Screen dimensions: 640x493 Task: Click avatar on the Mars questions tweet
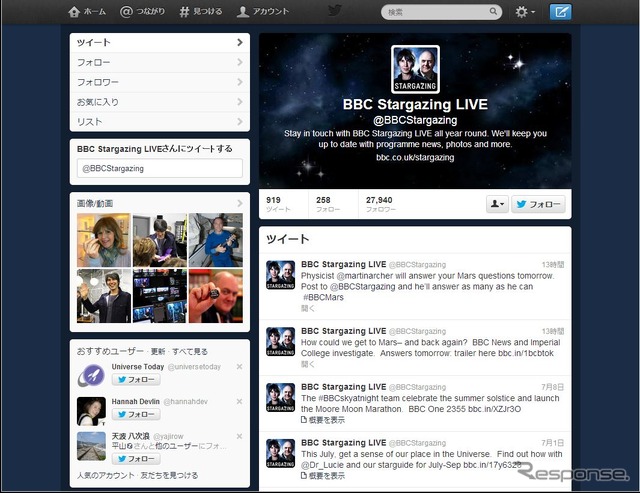(280, 275)
